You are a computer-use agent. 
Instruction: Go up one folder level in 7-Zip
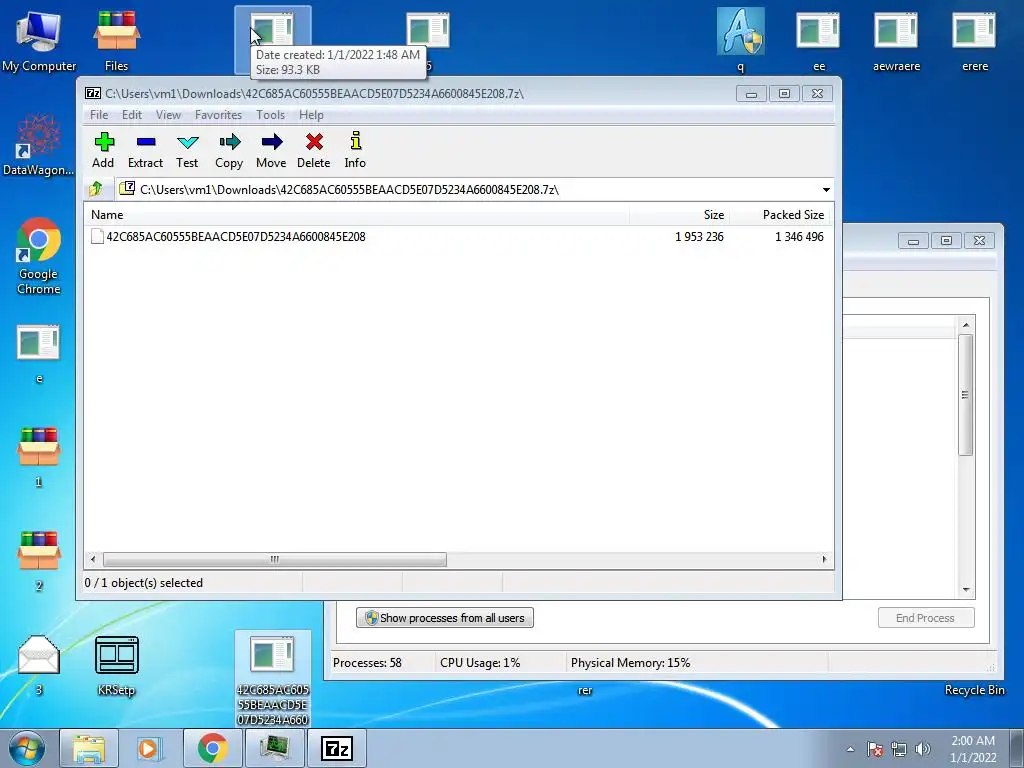point(96,189)
